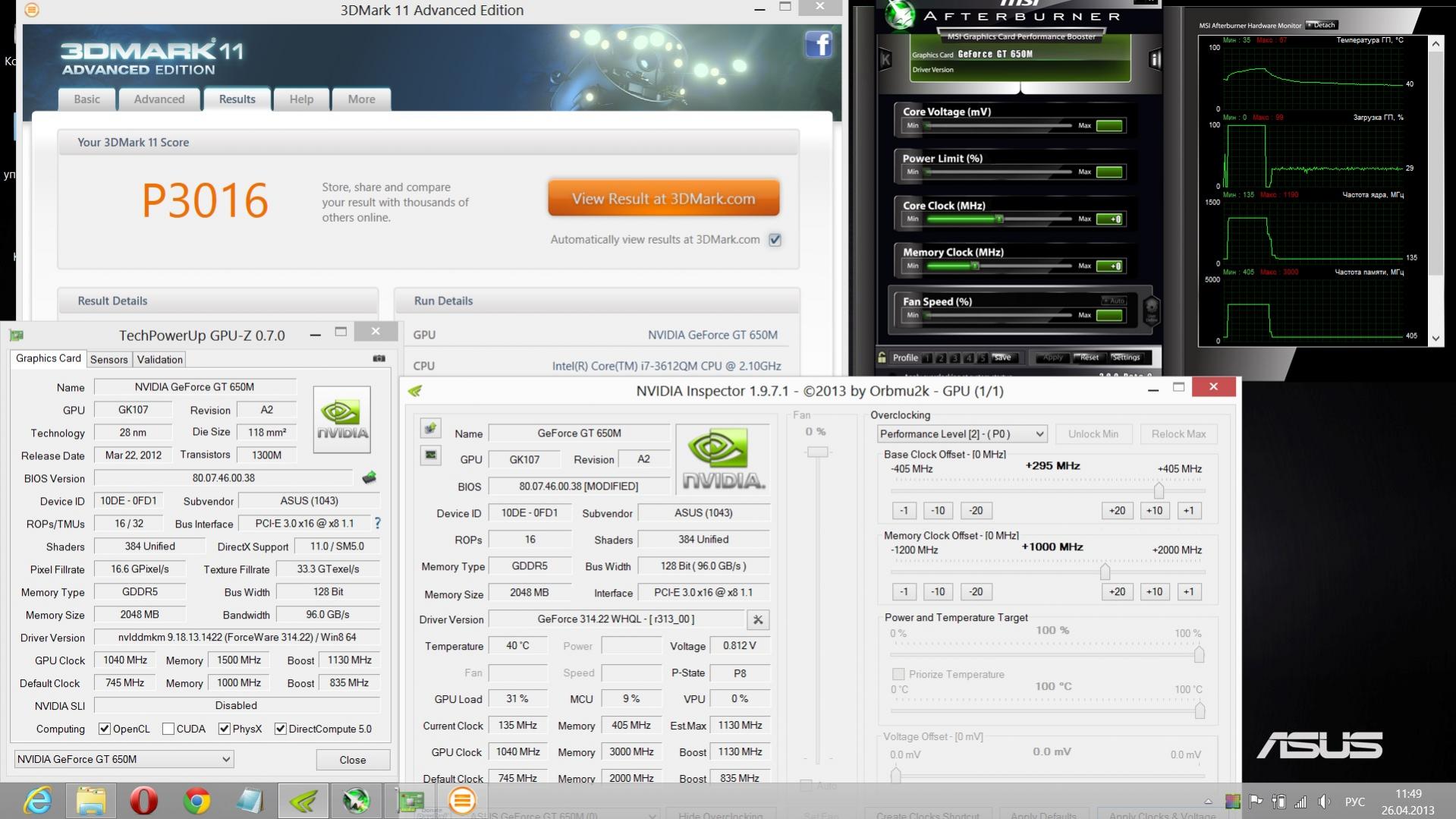Screen dimensions: 1456x819
Task: Click the NVIDIA Inspector upload screenshot icon
Action: click(x=430, y=429)
